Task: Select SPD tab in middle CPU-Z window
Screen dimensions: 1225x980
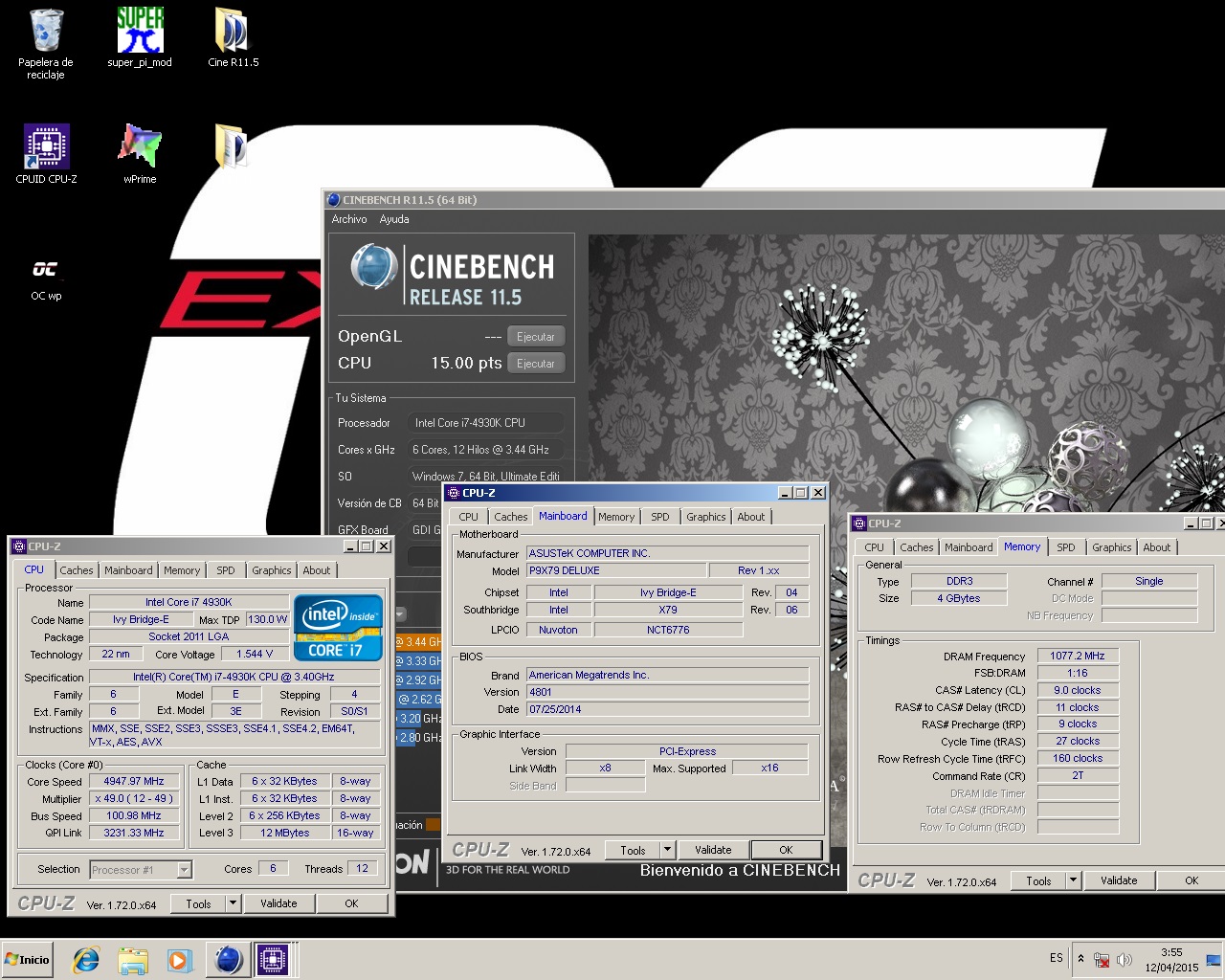Action: pos(660,517)
